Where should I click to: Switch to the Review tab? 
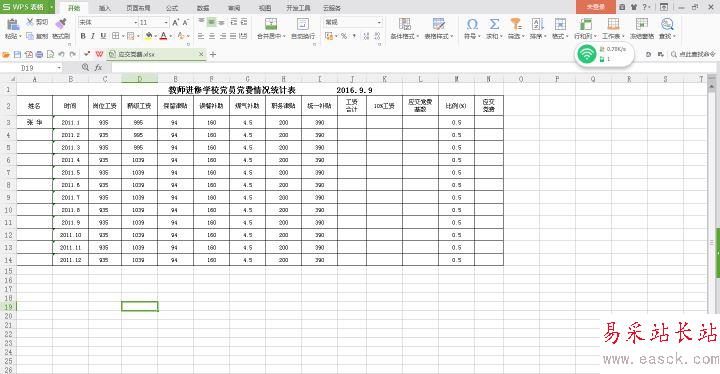pos(234,8)
